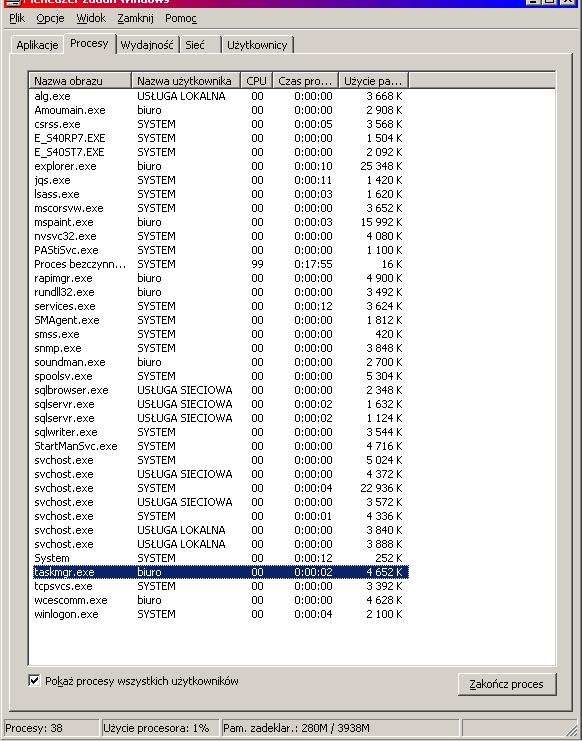Select the Proces bezczynności row
The height and width of the screenshot is (741, 582).
point(221,264)
